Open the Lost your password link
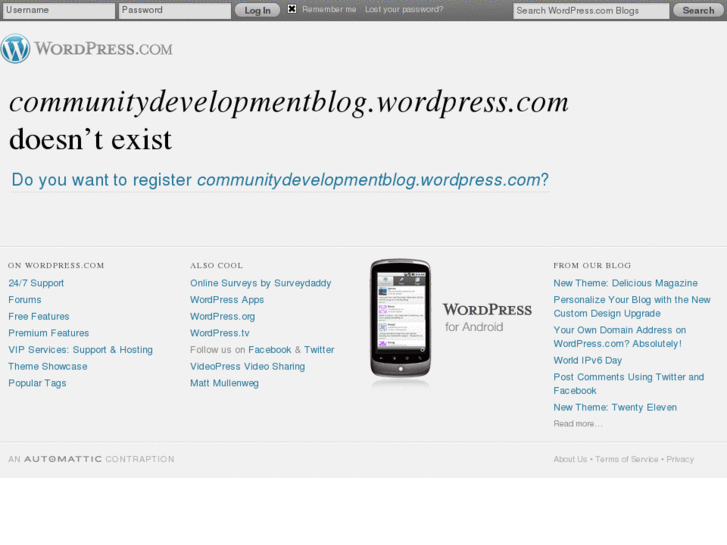727x545 pixels. 404,9
